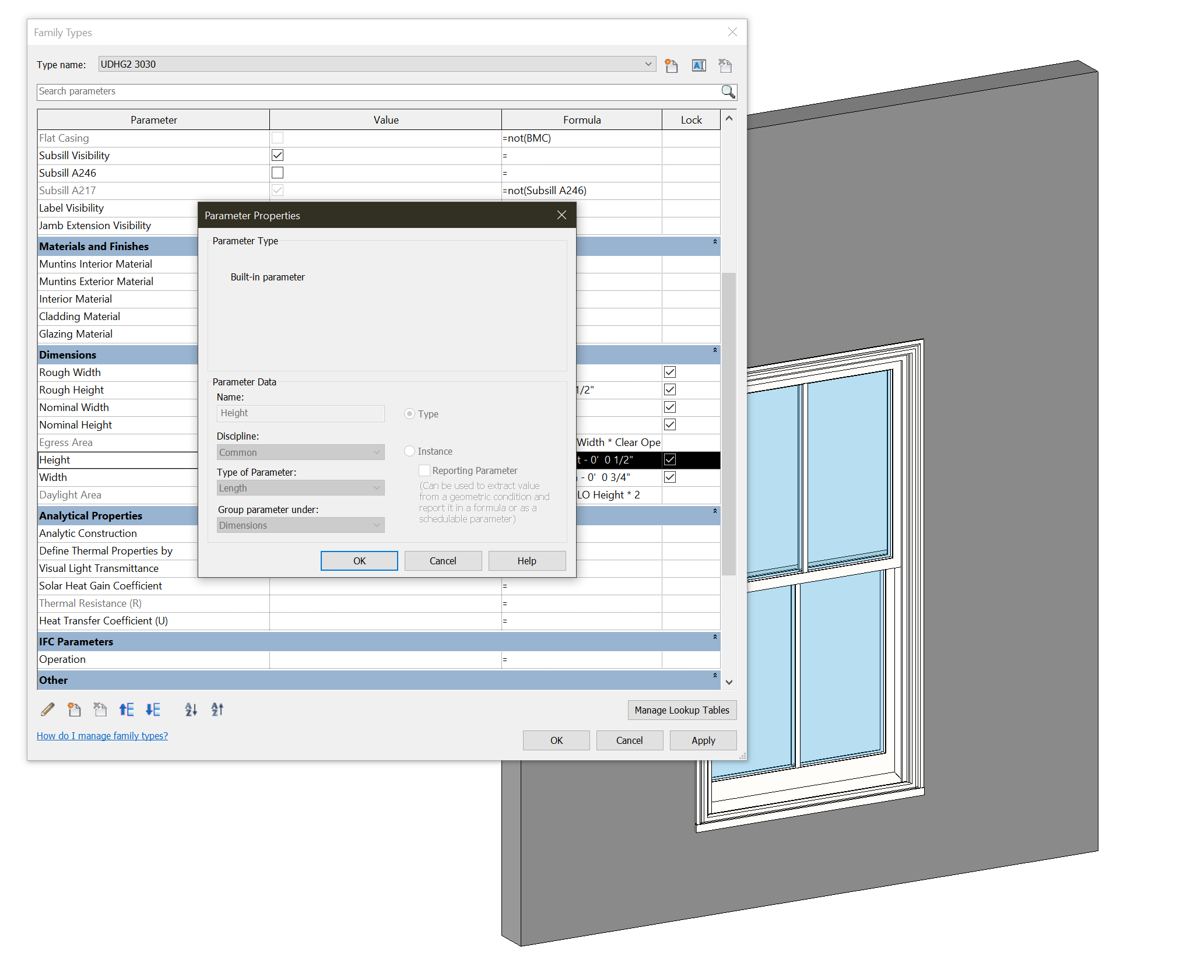The width and height of the screenshot is (1204, 980).
Task: Follow the How do I manage family types link
Action: click(x=102, y=735)
